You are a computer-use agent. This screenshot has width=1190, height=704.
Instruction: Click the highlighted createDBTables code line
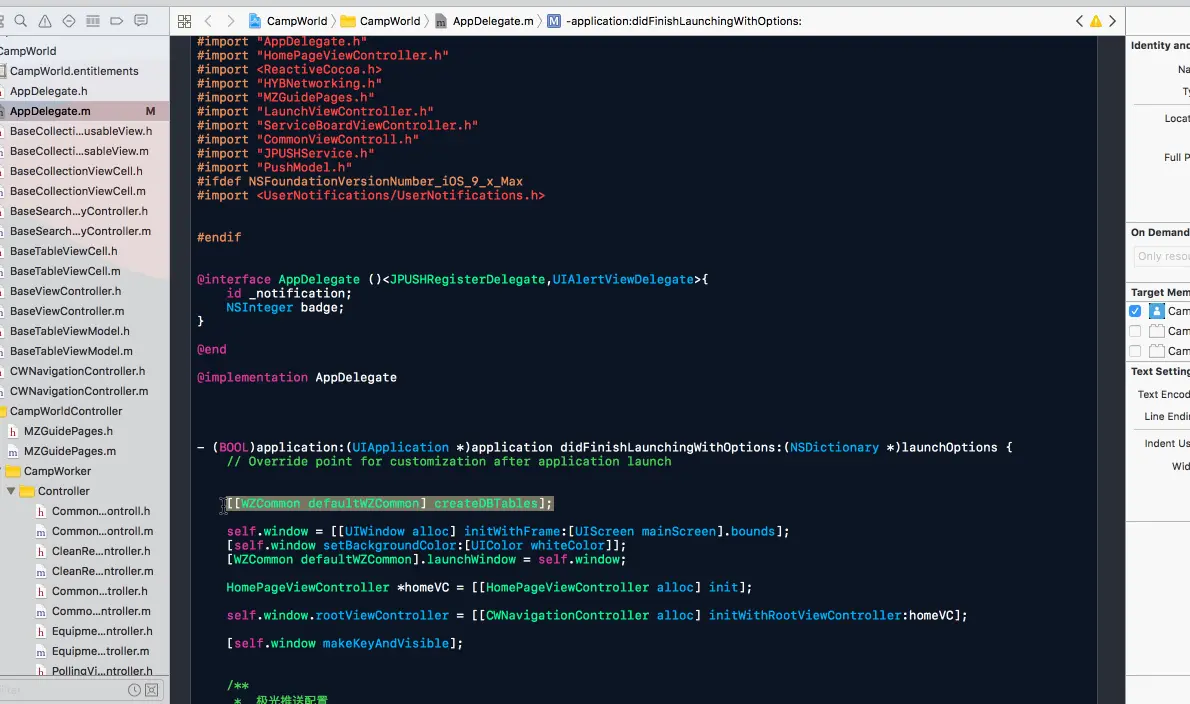[x=390, y=504]
